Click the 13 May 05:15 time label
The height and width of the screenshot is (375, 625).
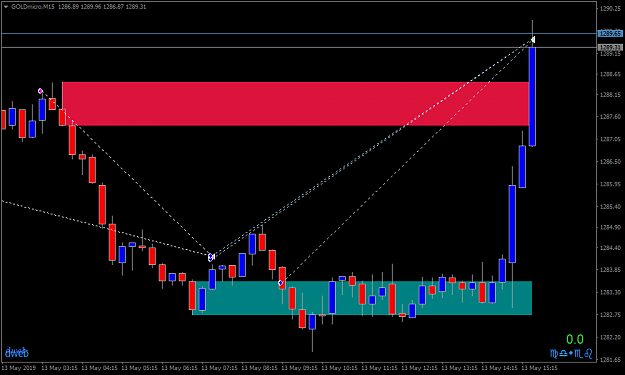[139, 368]
